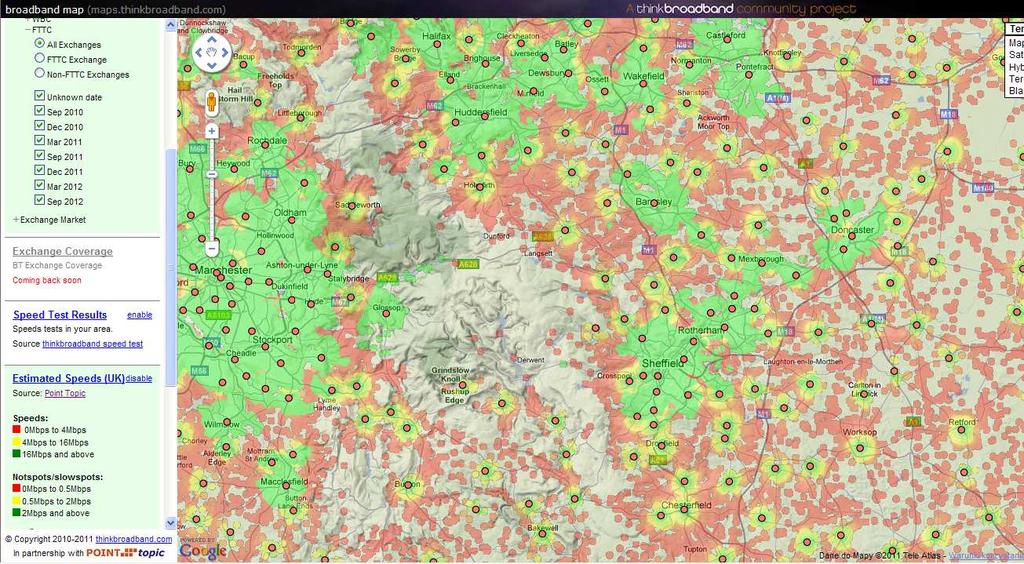Click the exchange marker at Glossop
The height and width of the screenshot is (564, 1024).
386,313
